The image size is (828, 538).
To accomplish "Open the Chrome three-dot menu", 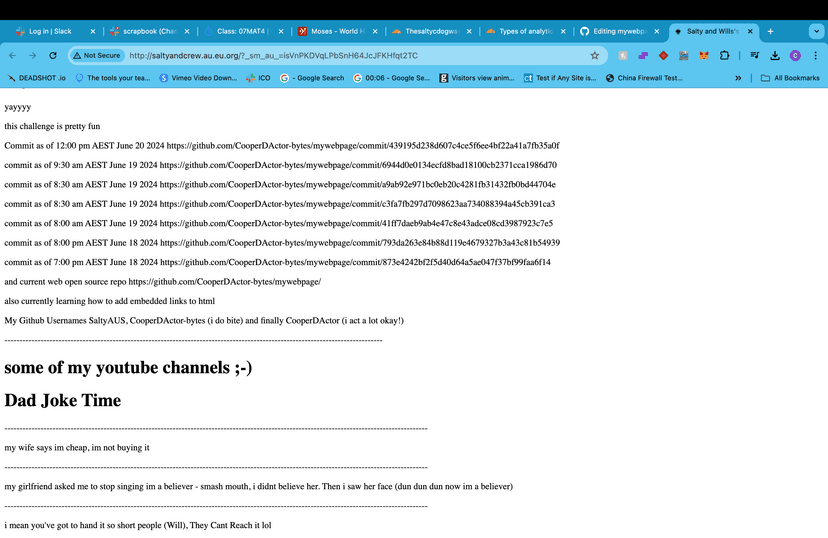I will pyautogui.click(x=815, y=55).
